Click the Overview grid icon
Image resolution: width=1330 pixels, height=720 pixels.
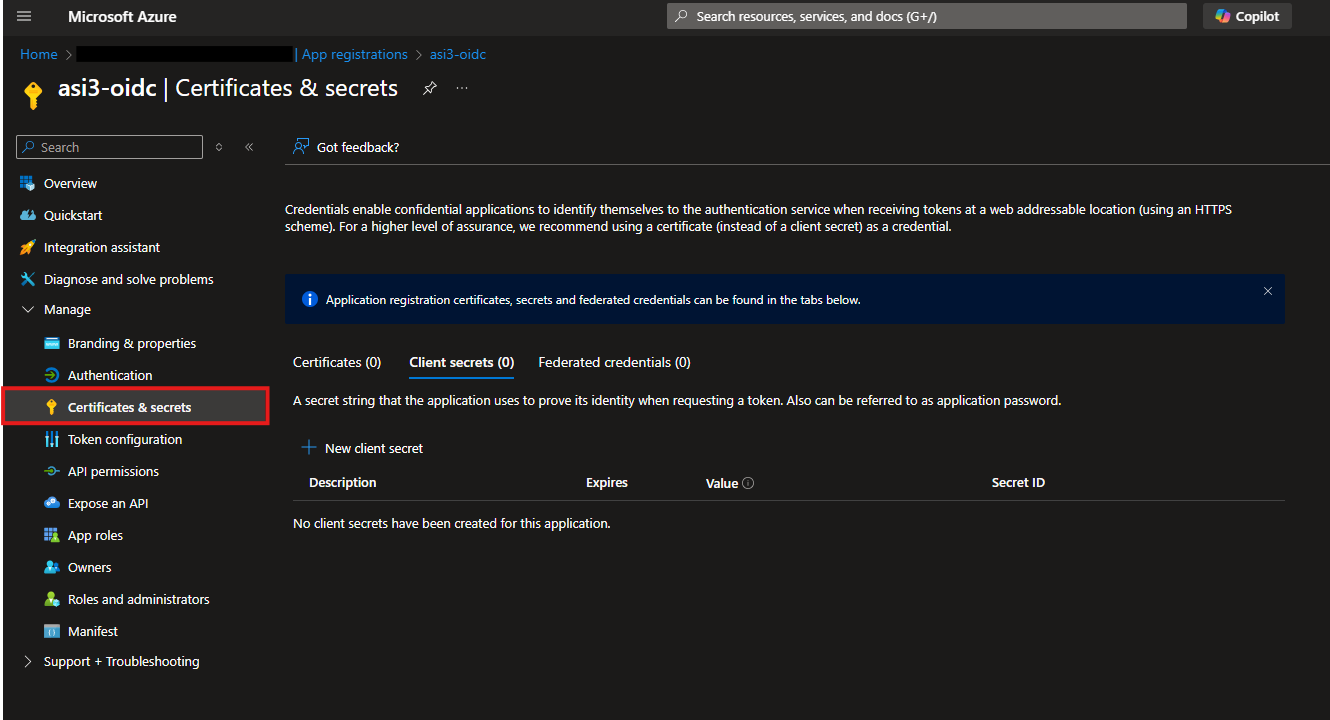click(x=27, y=183)
